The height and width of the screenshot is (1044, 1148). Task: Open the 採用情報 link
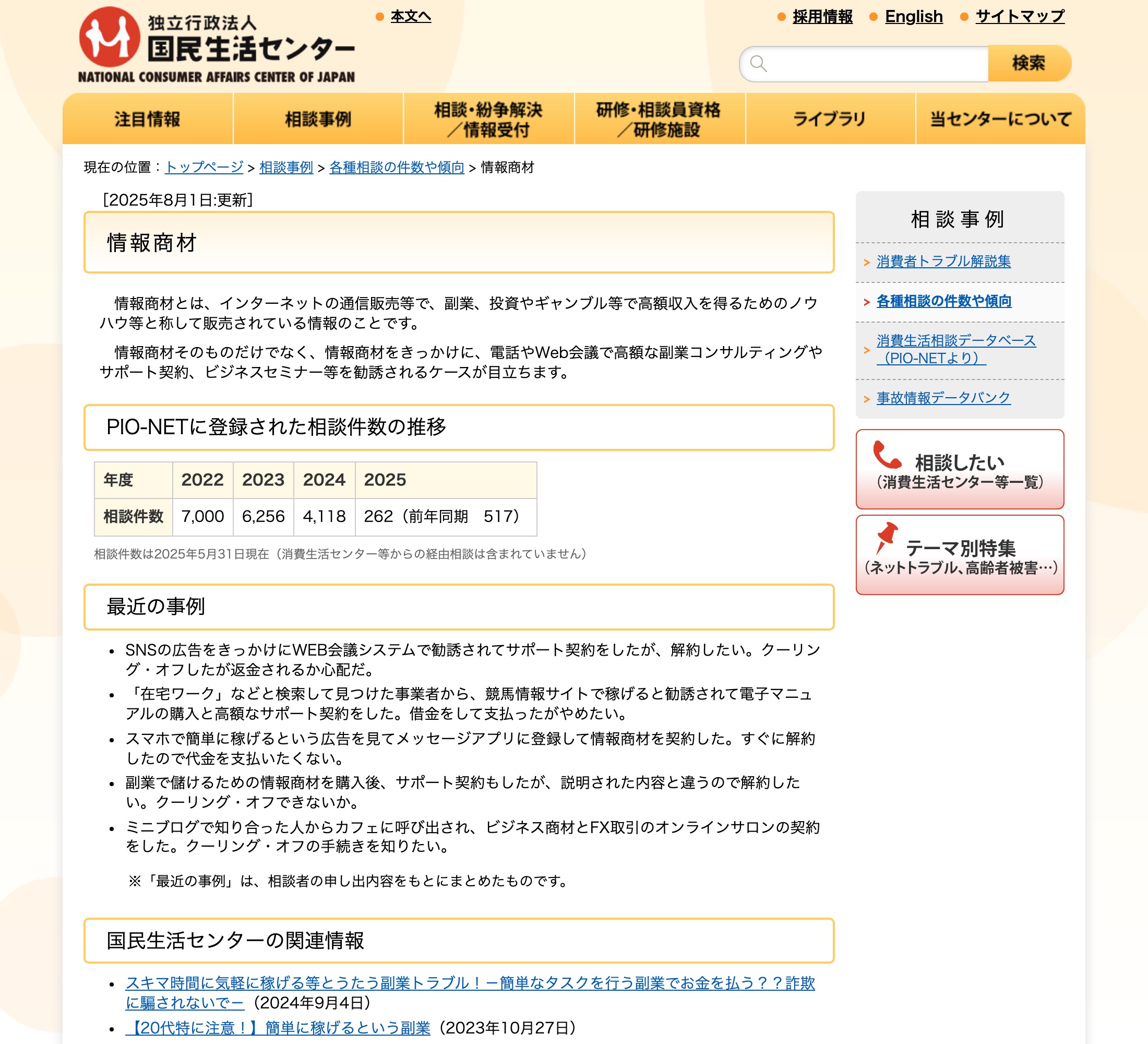pos(822,17)
